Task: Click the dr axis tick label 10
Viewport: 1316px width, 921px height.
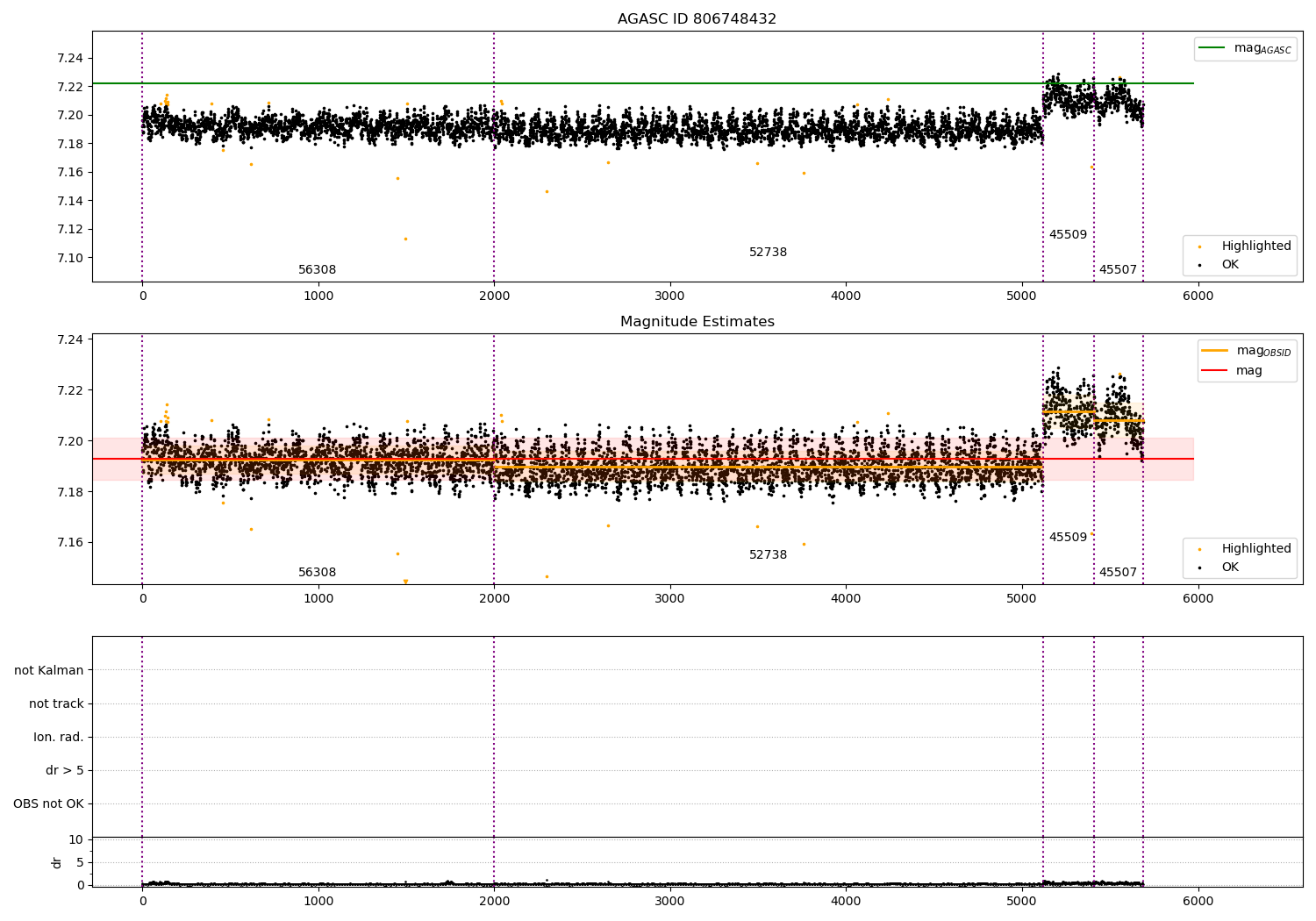Action: 76,840
